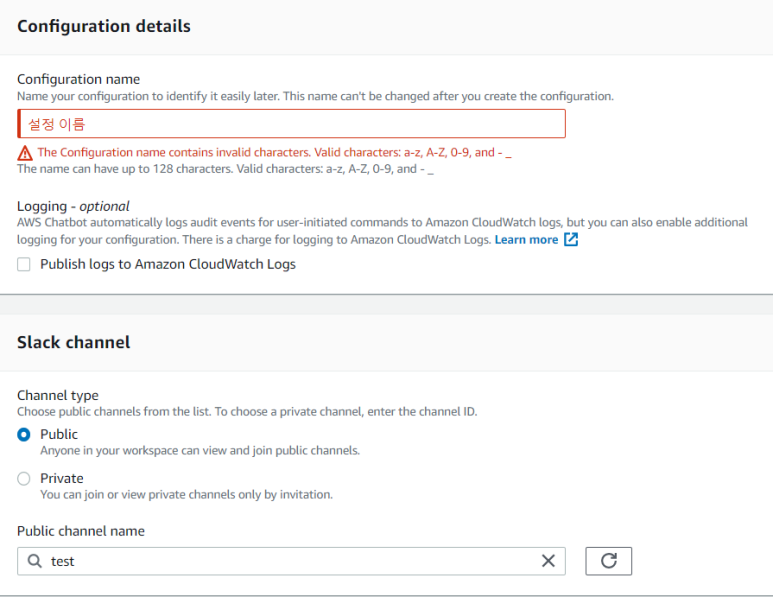The height and width of the screenshot is (597, 773).
Task: Enable Publish logs to Amazon CloudWatch Logs
Action: coord(24,264)
